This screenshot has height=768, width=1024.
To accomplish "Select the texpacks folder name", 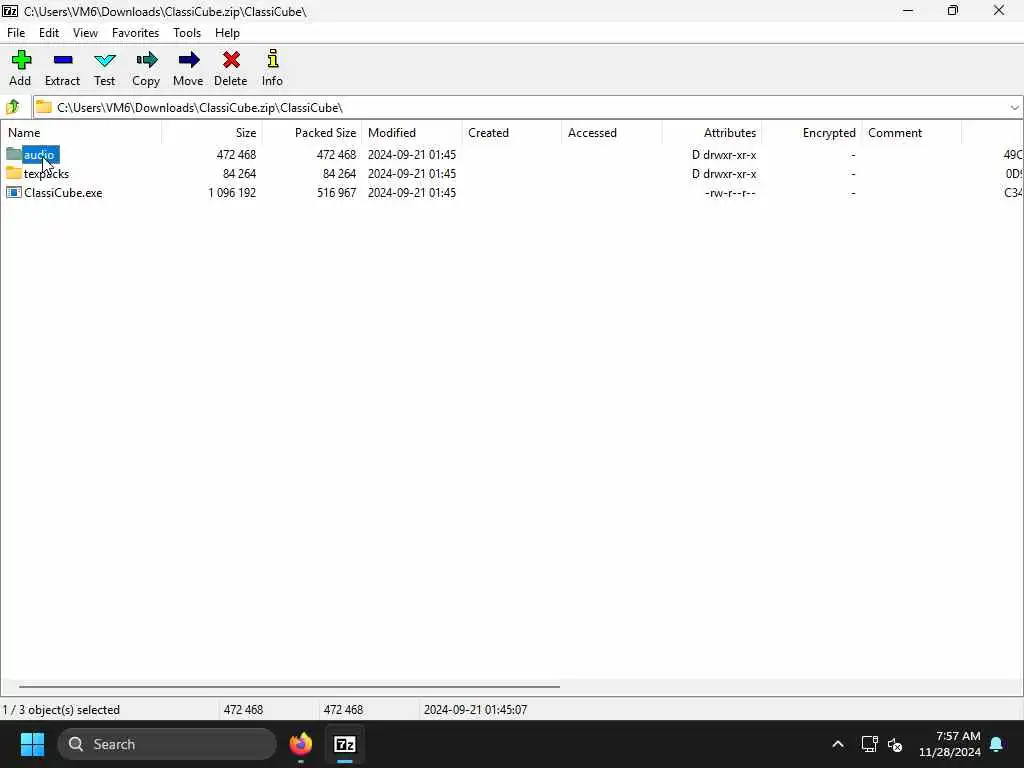I will [46, 173].
